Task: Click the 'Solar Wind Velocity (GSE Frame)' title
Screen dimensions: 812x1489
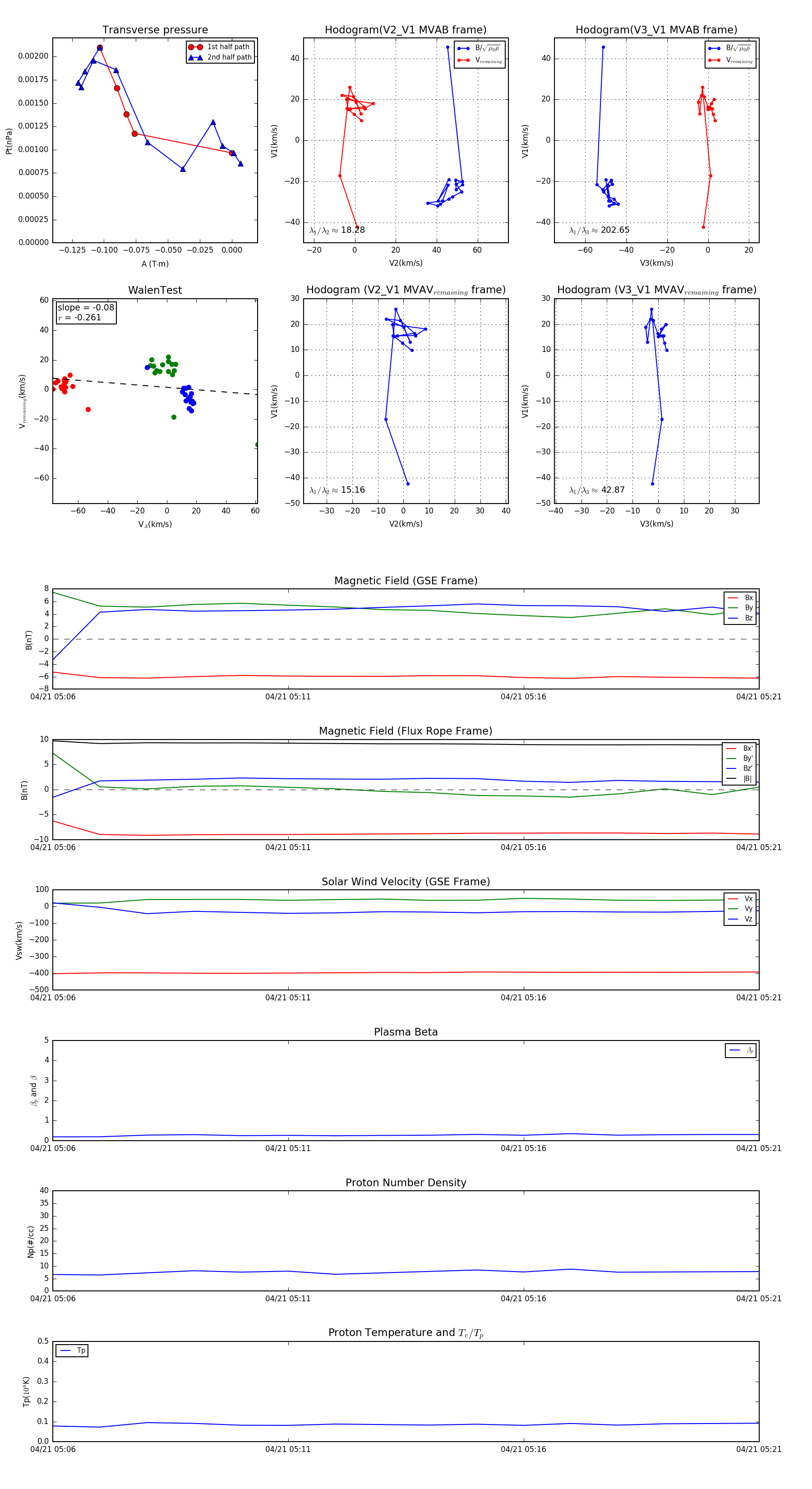Action: tap(406, 882)
